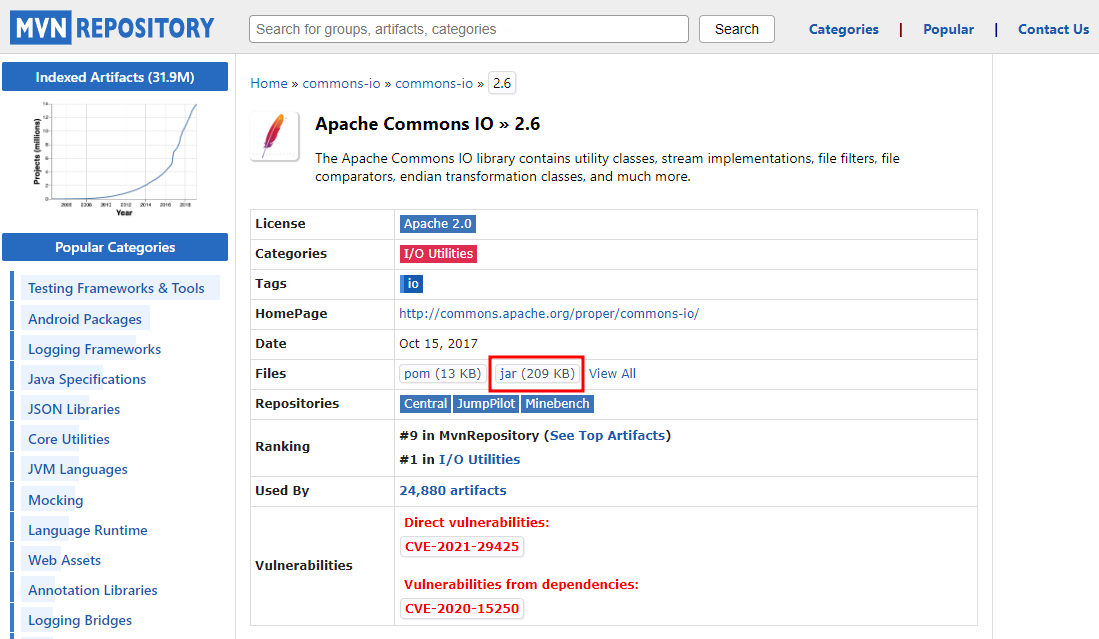The image size is (1099, 639).
Task: Open Contact Us page
Action: [1053, 29]
